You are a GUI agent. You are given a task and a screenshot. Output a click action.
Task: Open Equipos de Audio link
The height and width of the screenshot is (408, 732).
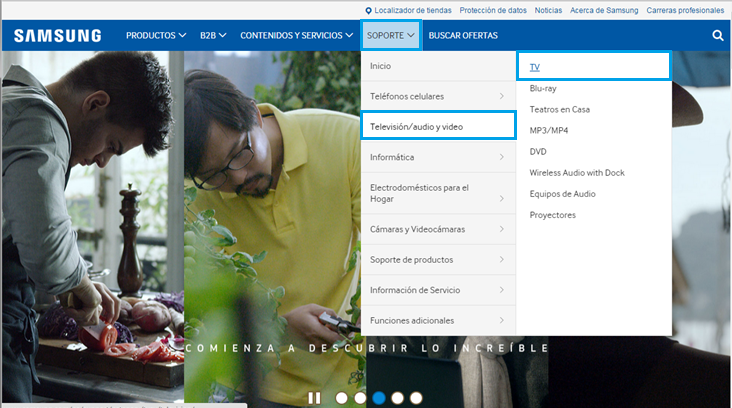[x=563, y=194]
